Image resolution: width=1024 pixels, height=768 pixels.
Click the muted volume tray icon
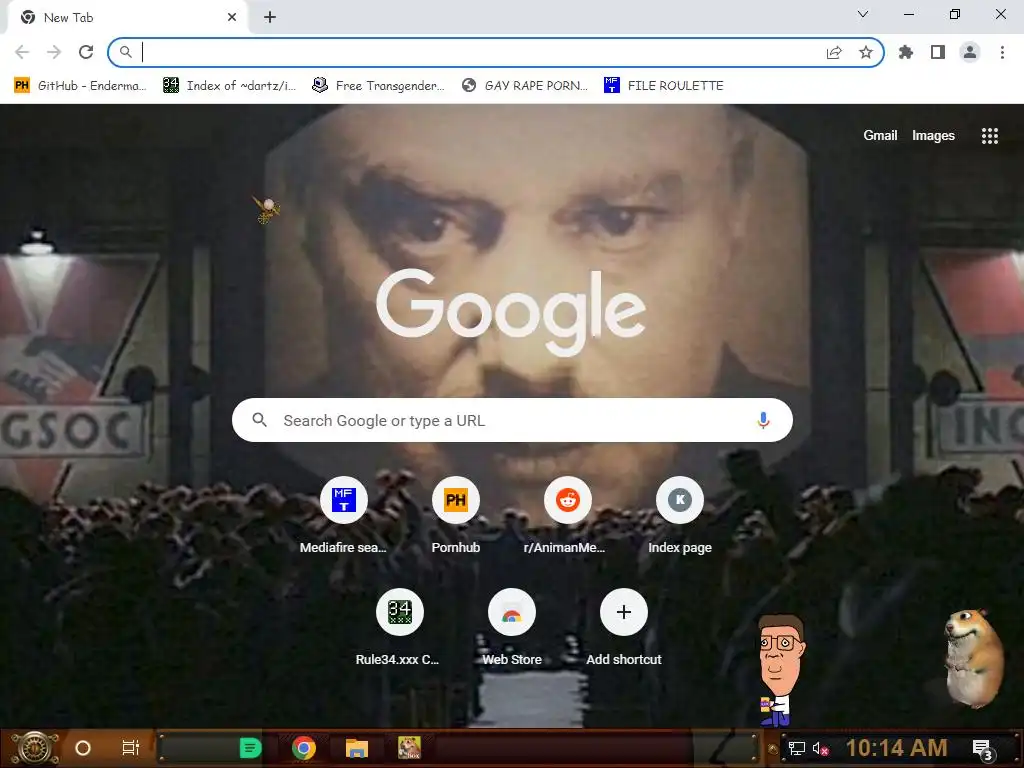pos(820,748)
